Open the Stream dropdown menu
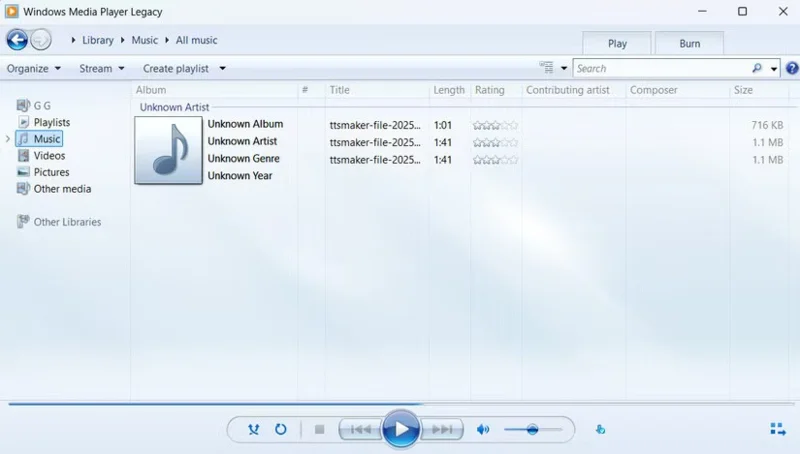800x454 pixels. 101,68
